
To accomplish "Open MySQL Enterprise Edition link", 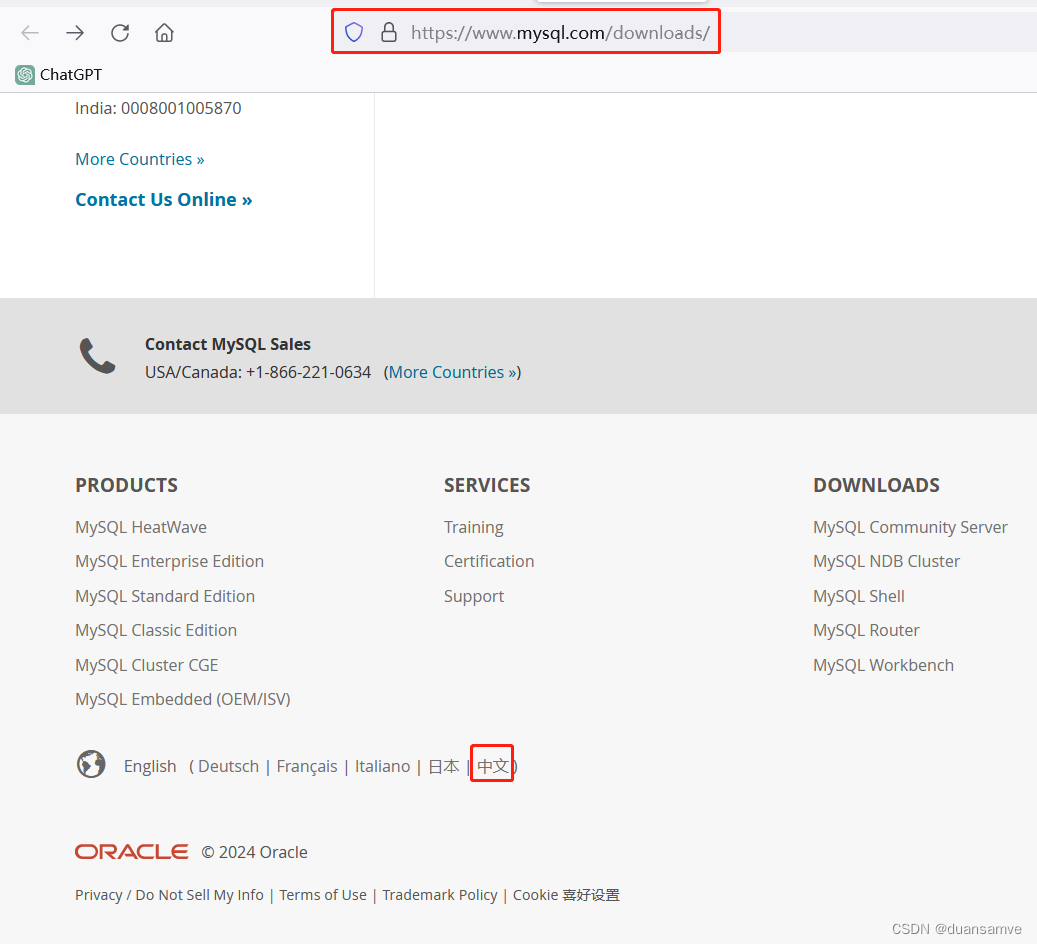I will (x=169, y=562).
